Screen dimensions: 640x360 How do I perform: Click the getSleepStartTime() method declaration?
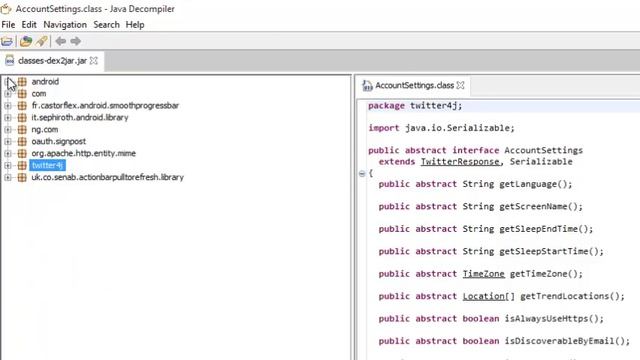pyautogui.click(x=491, y=251)
